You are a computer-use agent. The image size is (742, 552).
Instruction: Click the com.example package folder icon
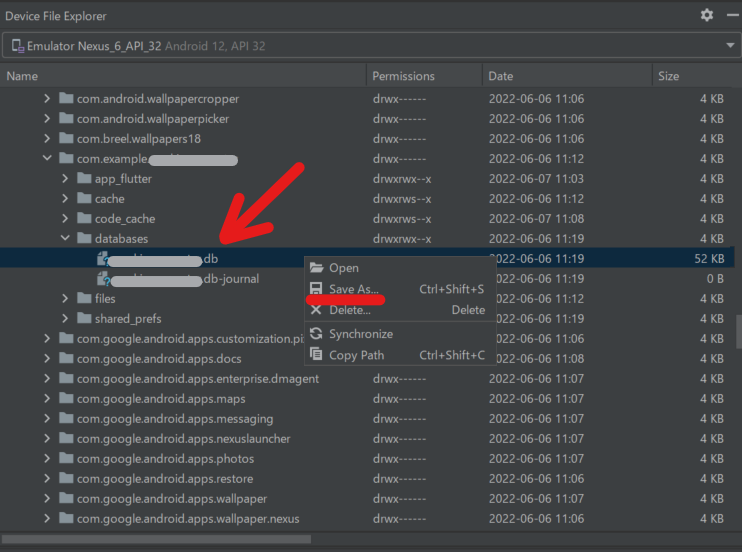(x=66, y=158)
